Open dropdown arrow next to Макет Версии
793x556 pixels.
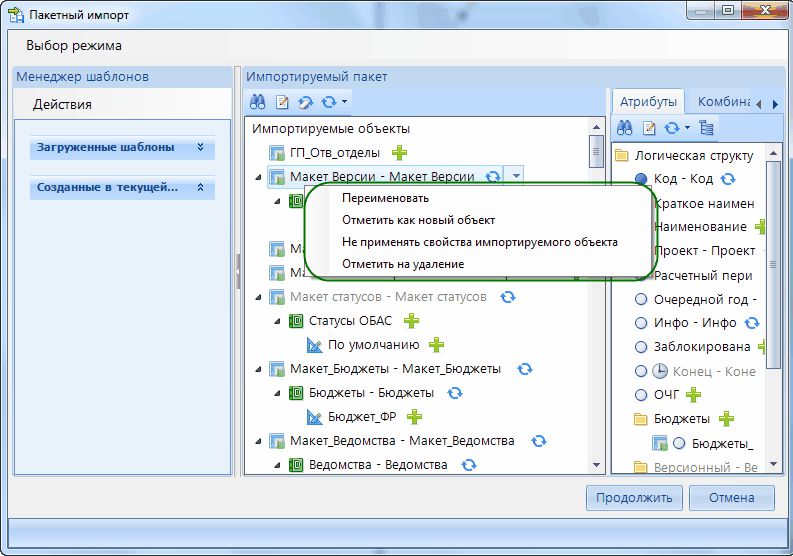pos(516,176)
